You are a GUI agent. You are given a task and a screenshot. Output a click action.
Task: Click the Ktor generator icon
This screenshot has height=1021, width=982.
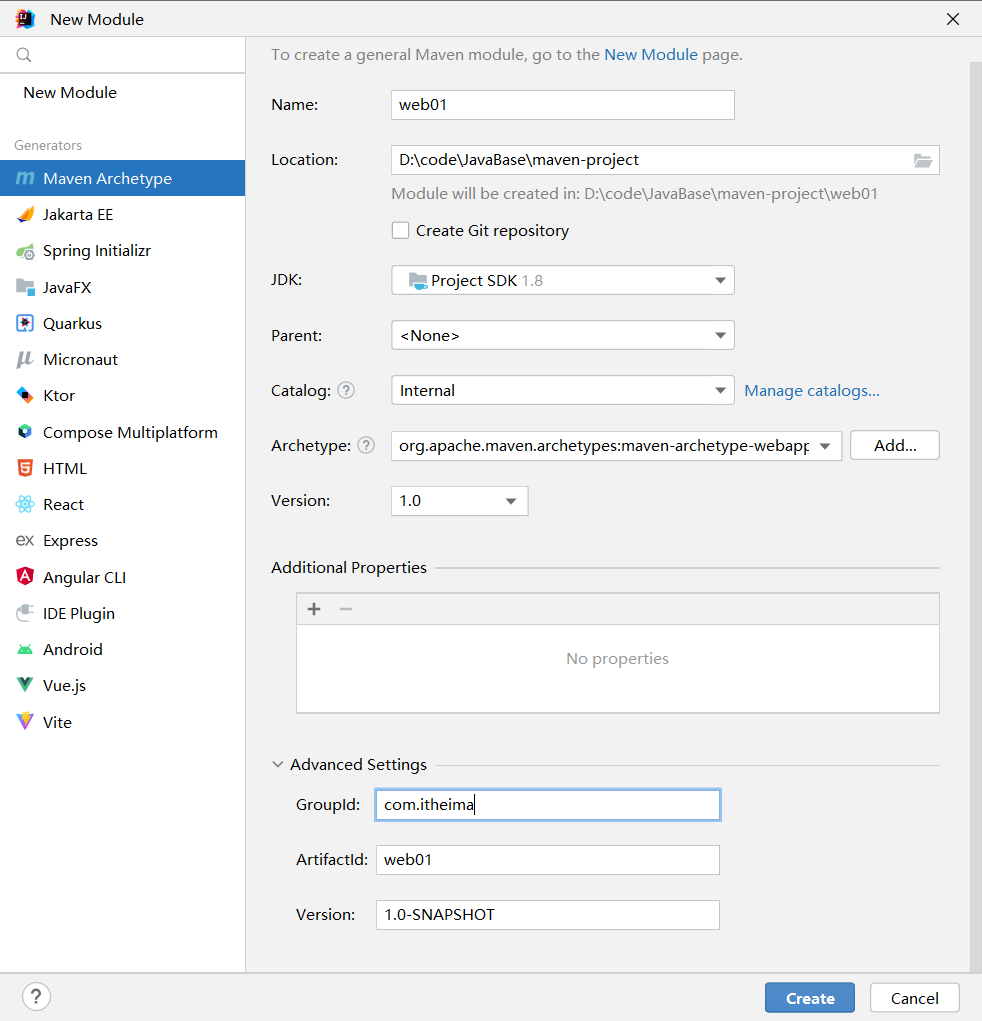pyautogui.click(x=25, y=396)
